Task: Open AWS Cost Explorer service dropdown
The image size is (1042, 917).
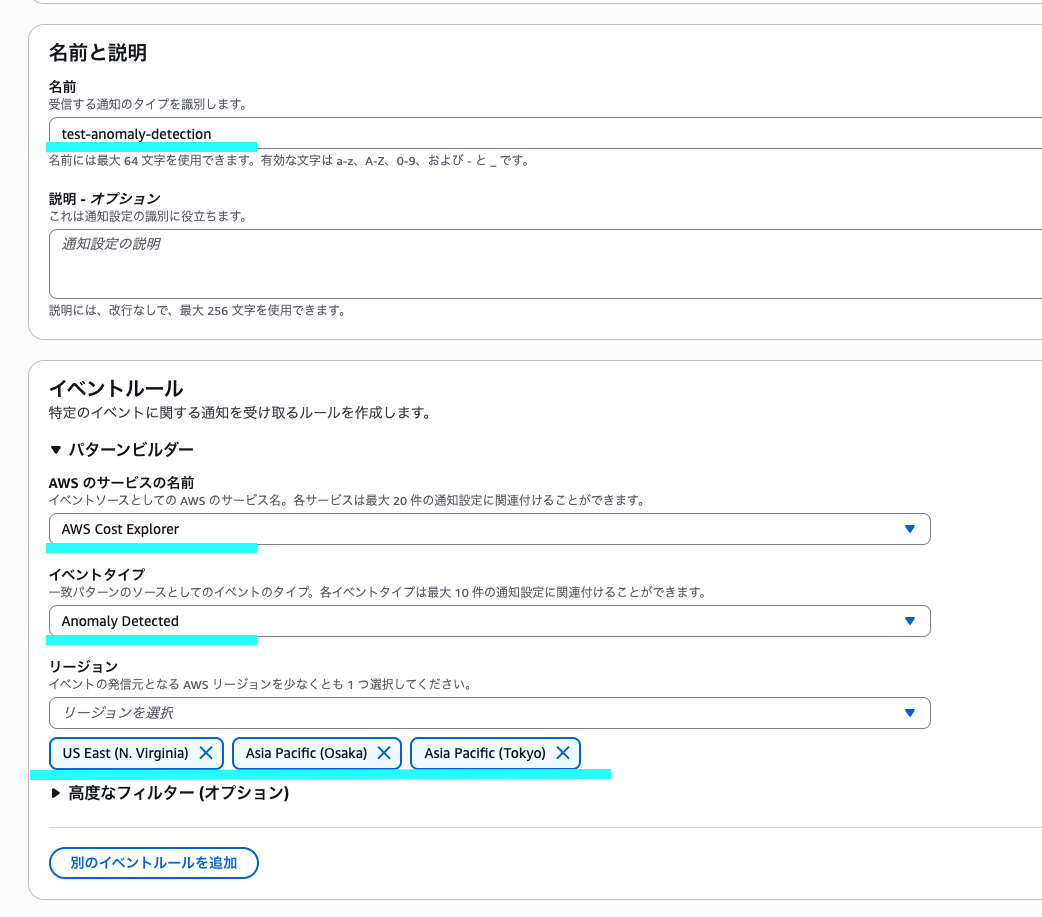Action: click(x=489, y=529)
